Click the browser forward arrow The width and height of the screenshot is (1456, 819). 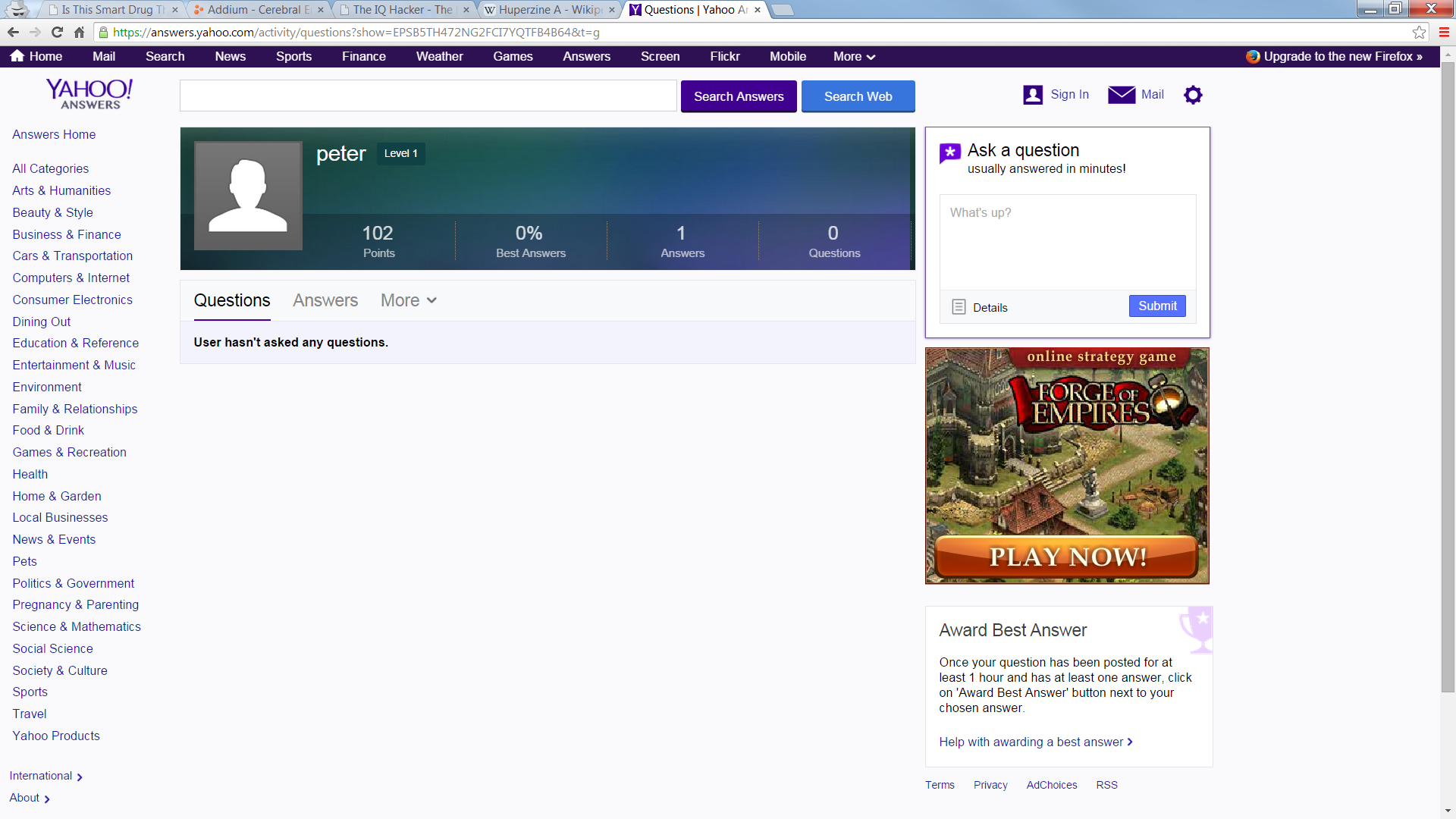click(x=35, y=32)
